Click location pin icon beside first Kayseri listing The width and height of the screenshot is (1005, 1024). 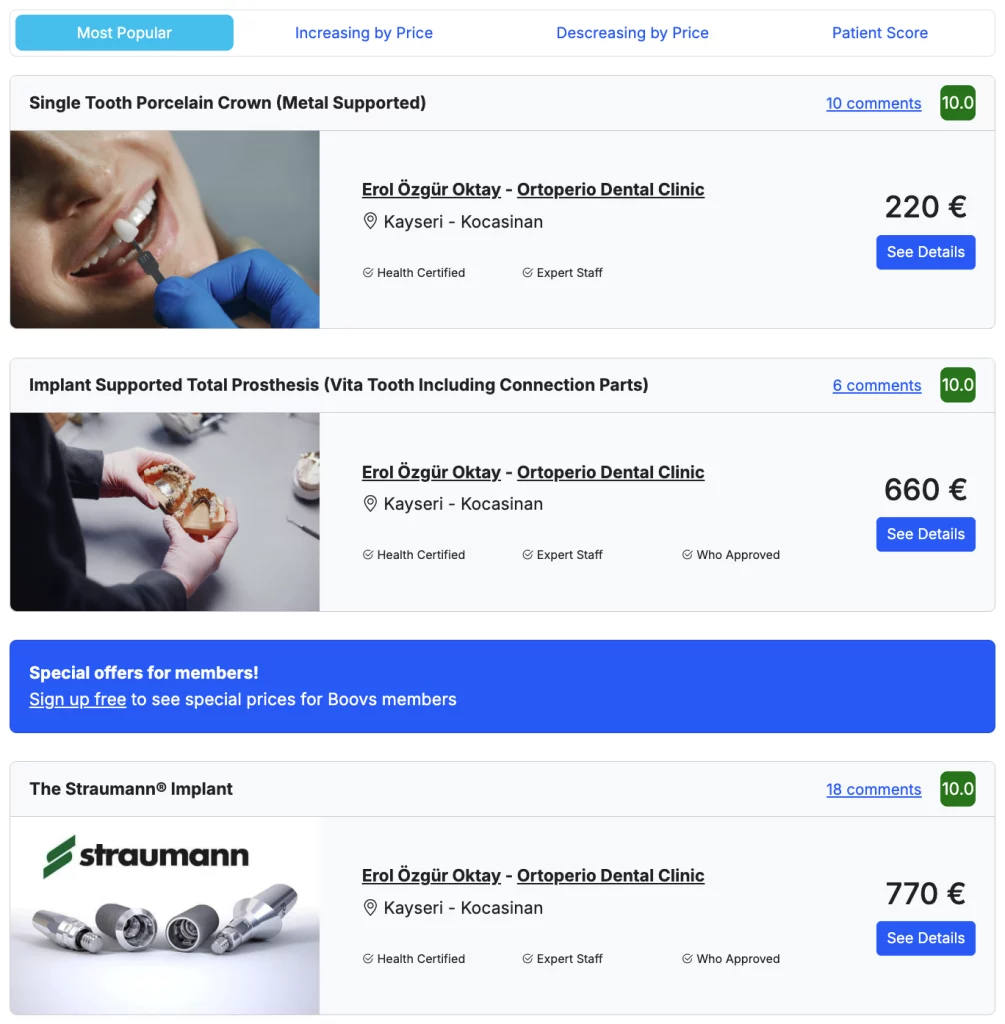click(x=370, y=221)
